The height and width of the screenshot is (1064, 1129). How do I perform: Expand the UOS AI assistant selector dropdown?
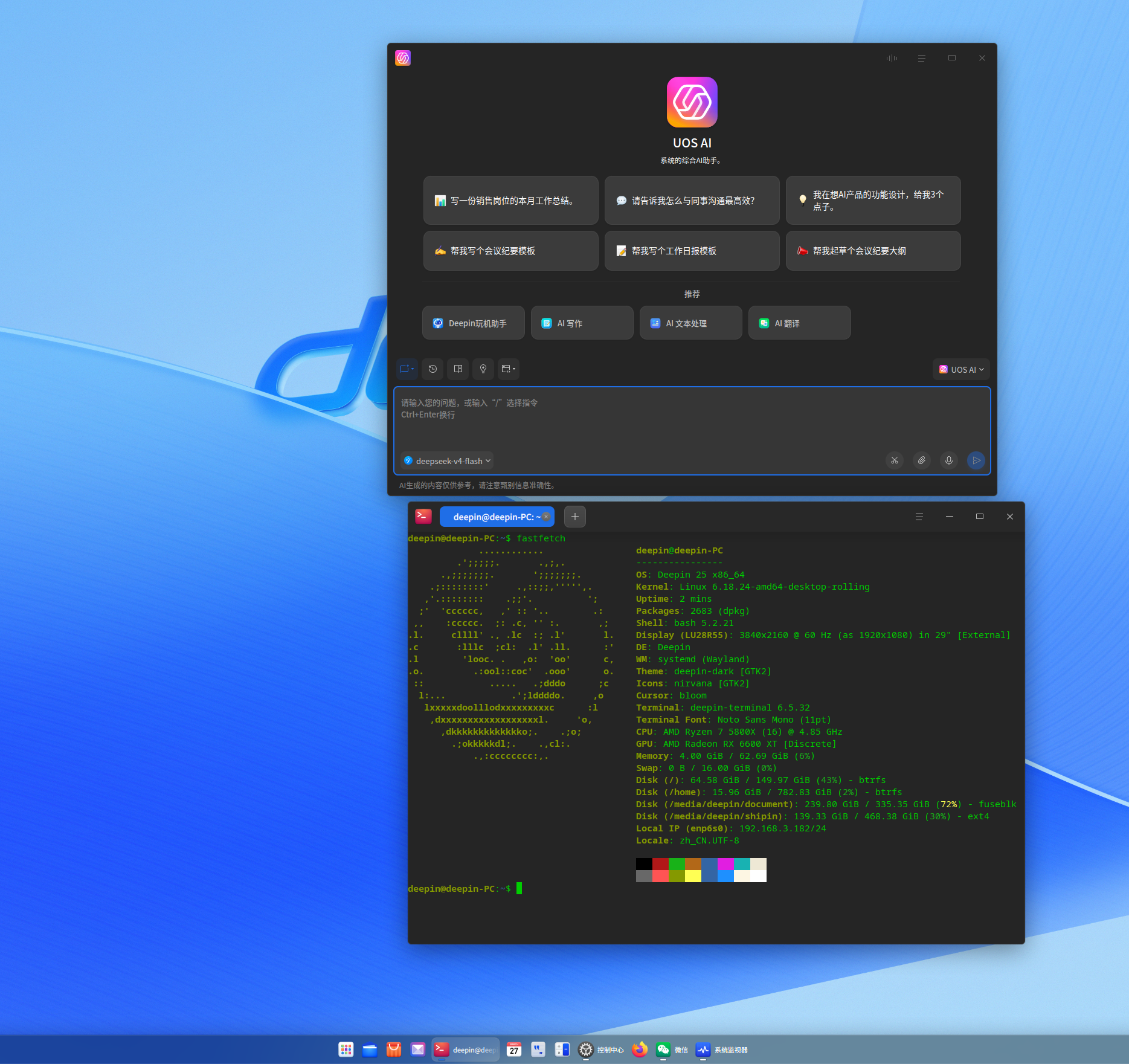pyautogui.click(x=961, y=369)
